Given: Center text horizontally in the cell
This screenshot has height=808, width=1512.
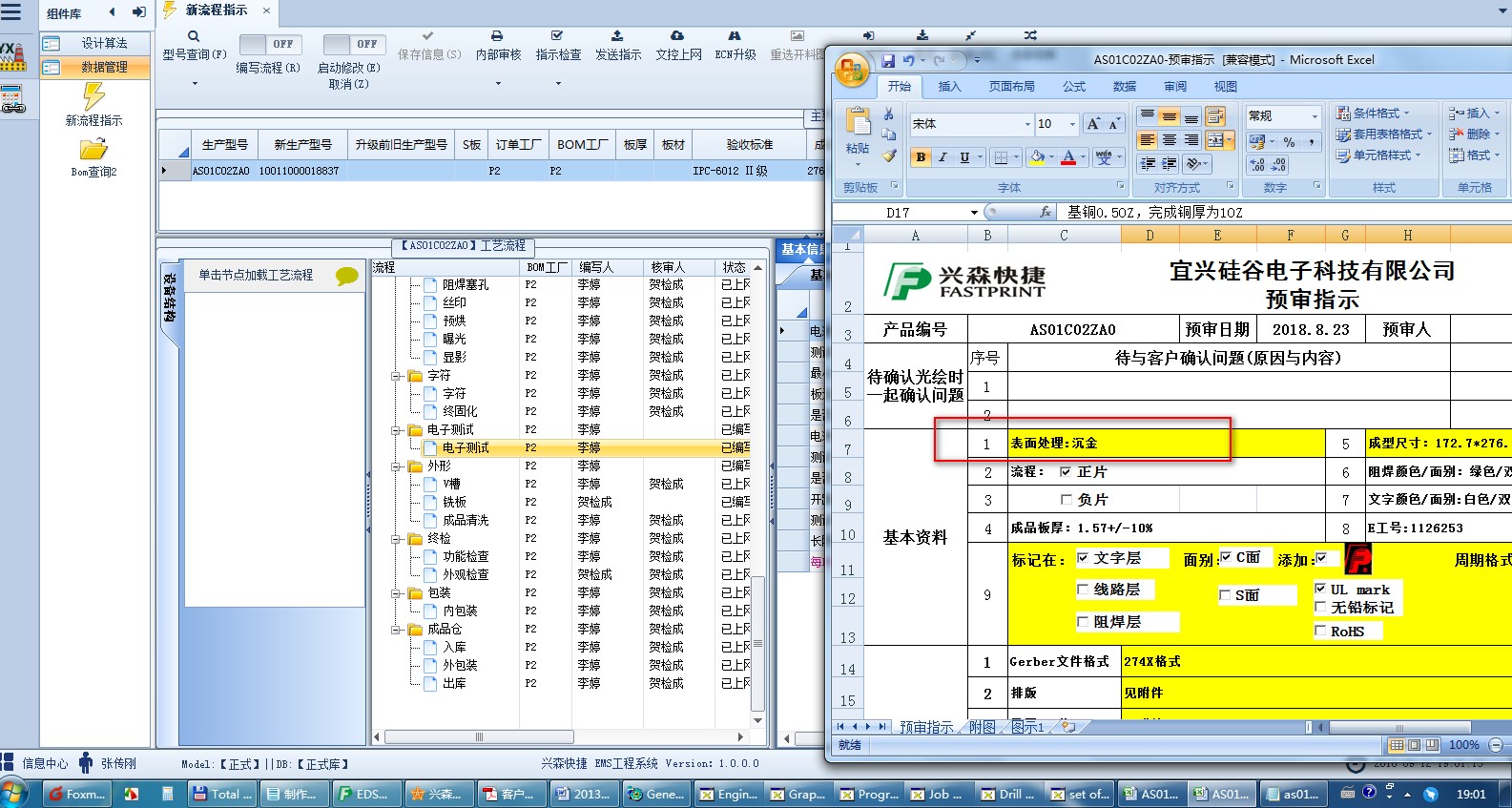Looking at the screenshot, I should click(x=1169, y=140).
